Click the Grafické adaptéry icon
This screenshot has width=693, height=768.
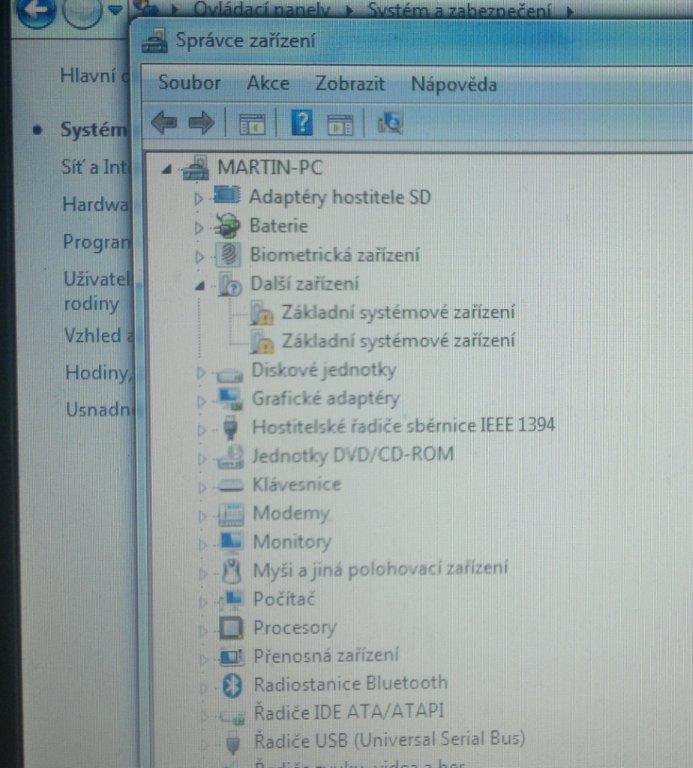(x=230, y=399)
